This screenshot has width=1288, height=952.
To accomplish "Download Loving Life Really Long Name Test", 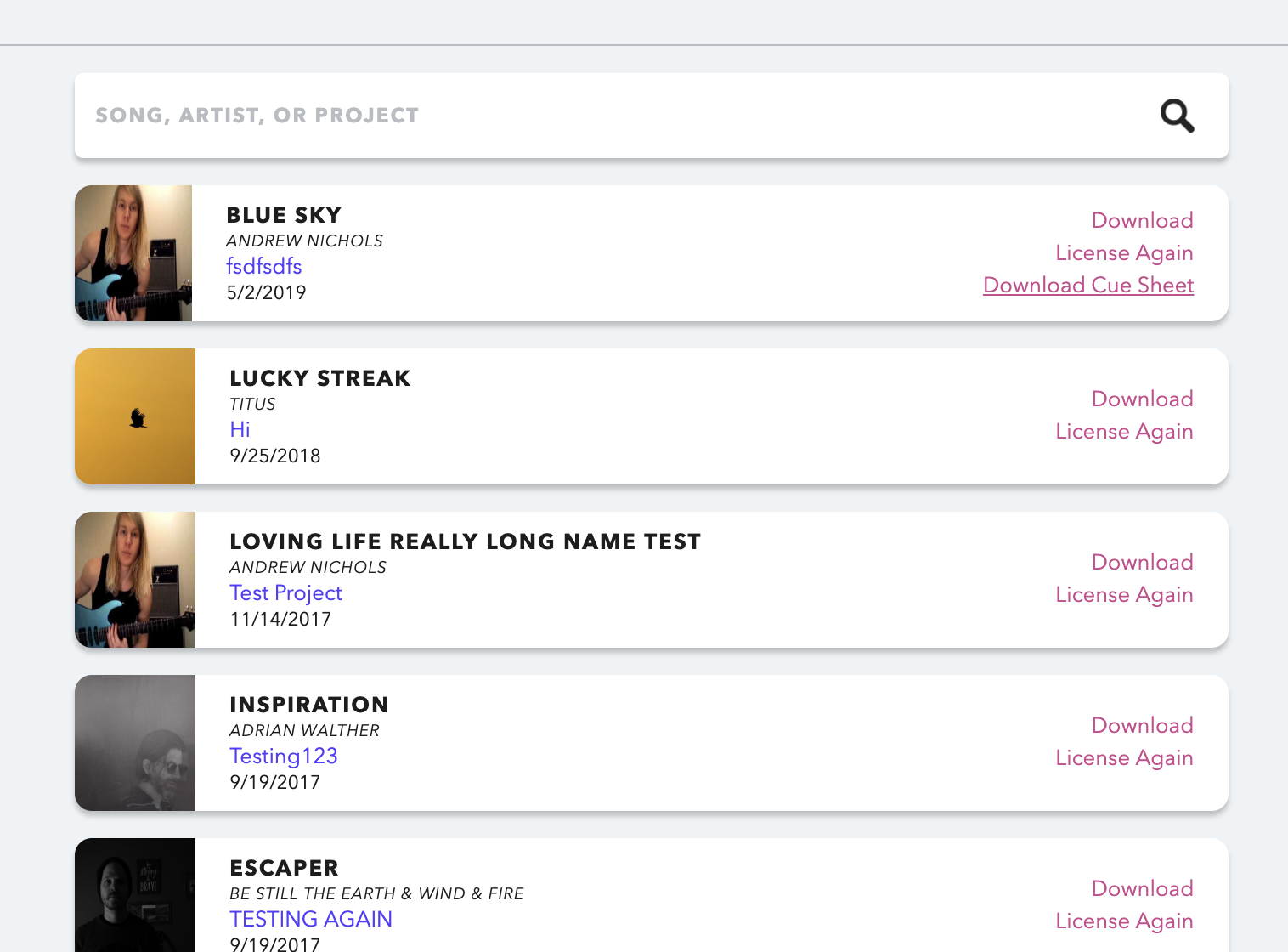I will pos(1142,562).
